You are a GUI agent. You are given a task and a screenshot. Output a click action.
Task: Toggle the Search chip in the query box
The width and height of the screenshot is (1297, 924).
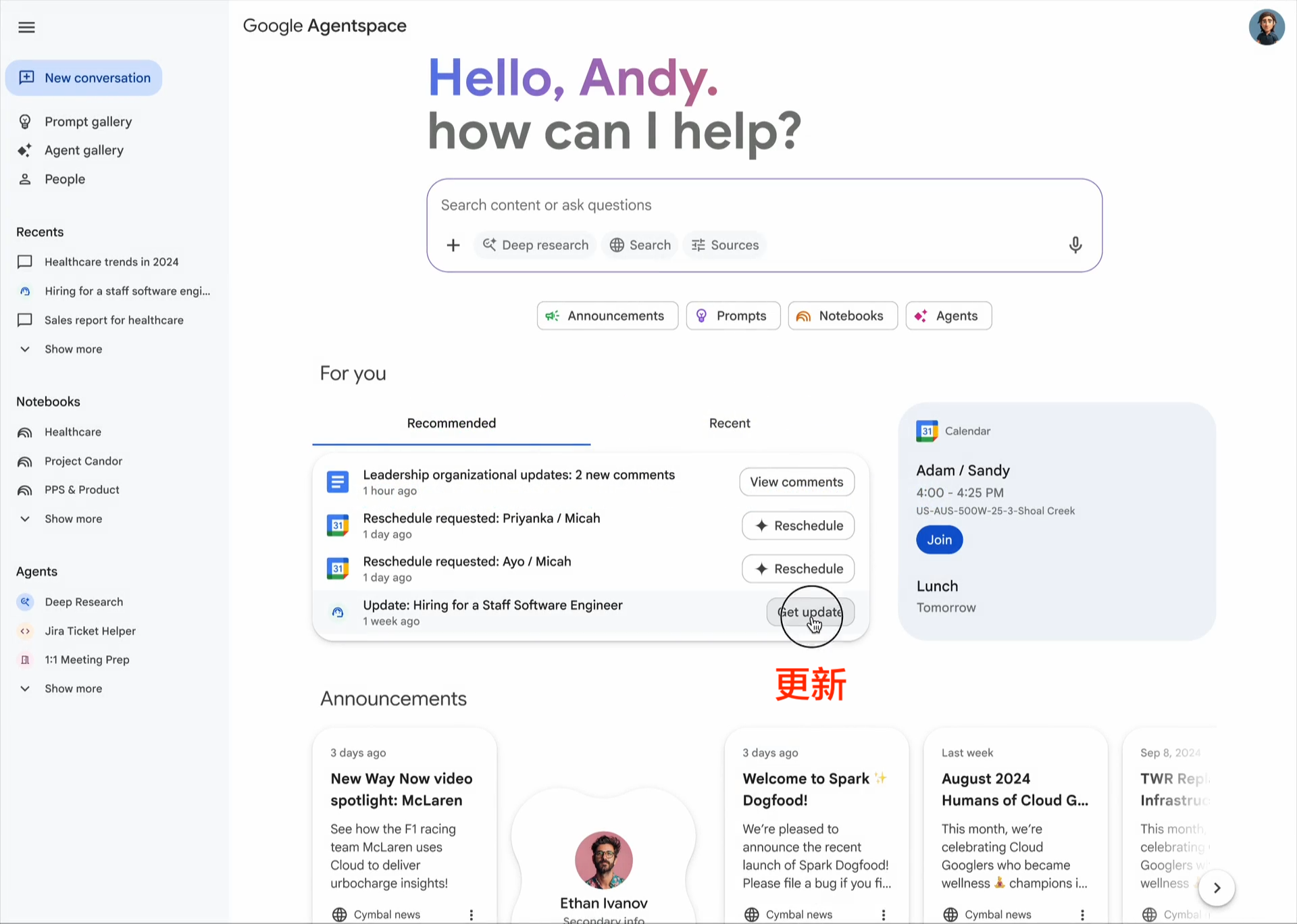[640, 245]
